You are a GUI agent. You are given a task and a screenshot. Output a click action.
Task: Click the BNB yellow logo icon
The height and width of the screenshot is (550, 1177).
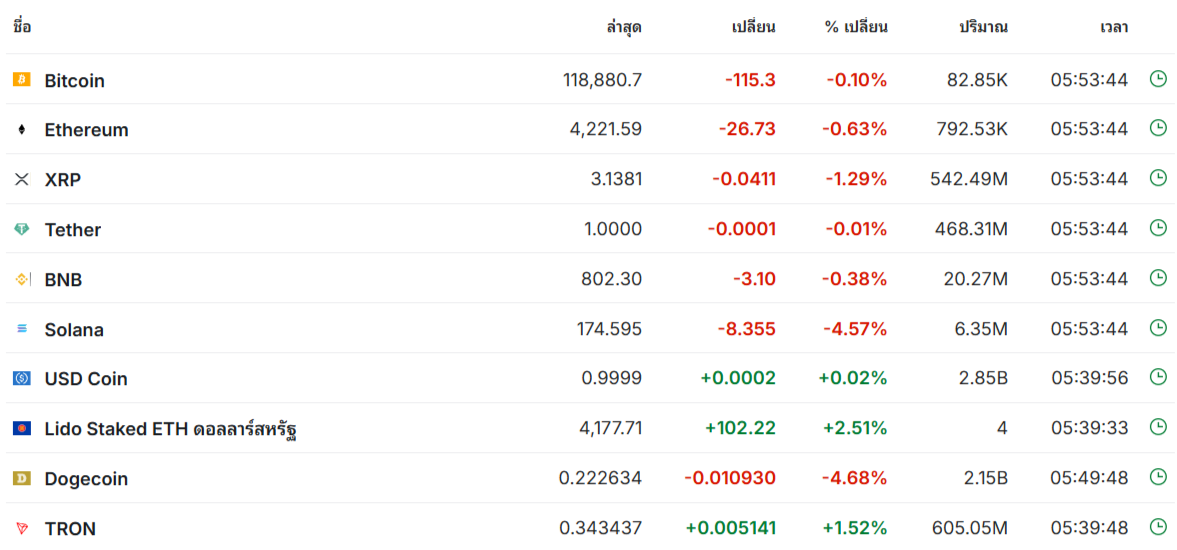click(22, 279)
